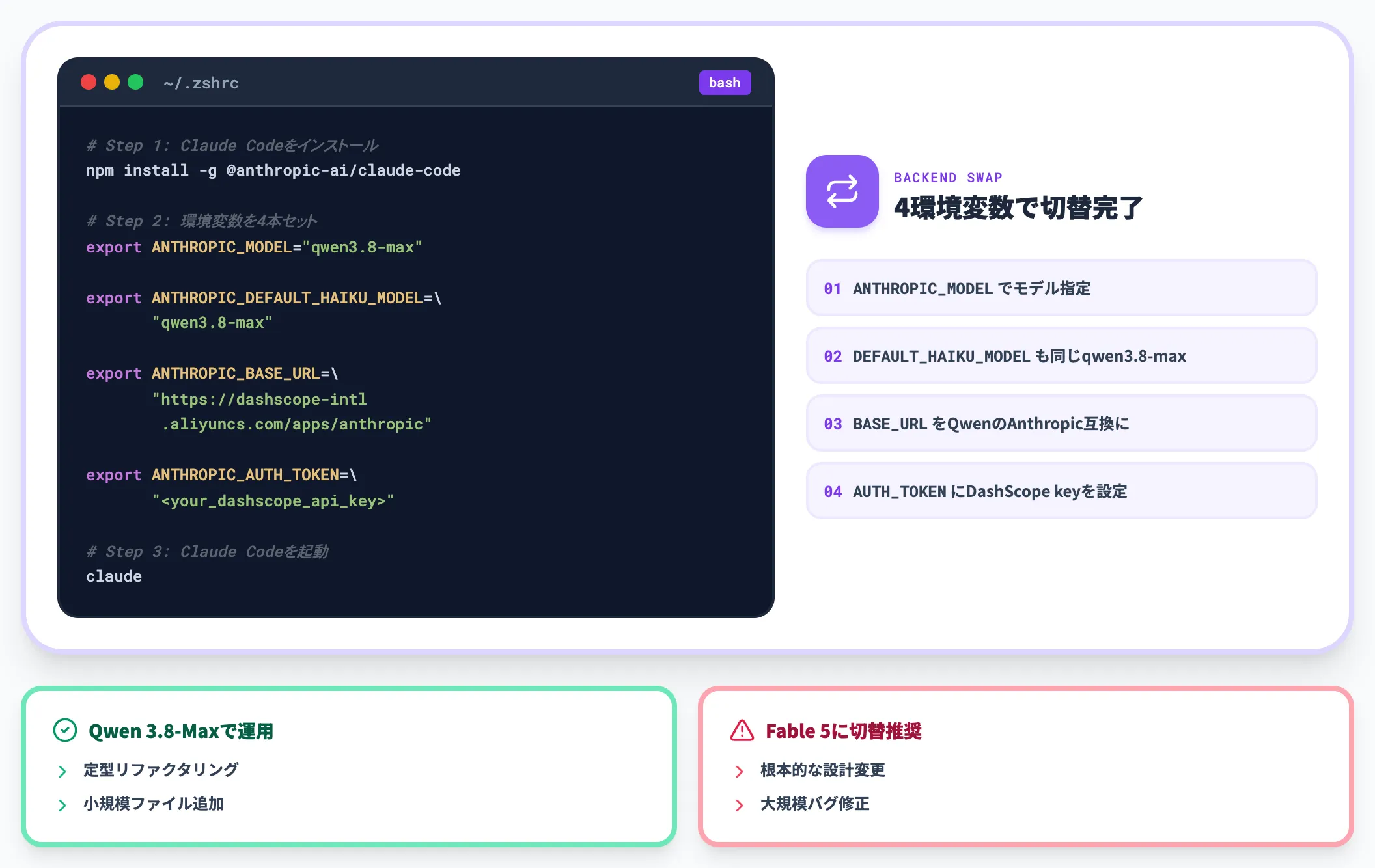
Task: Click the 大規模バグ修正 item
Action: coord(815,804)
